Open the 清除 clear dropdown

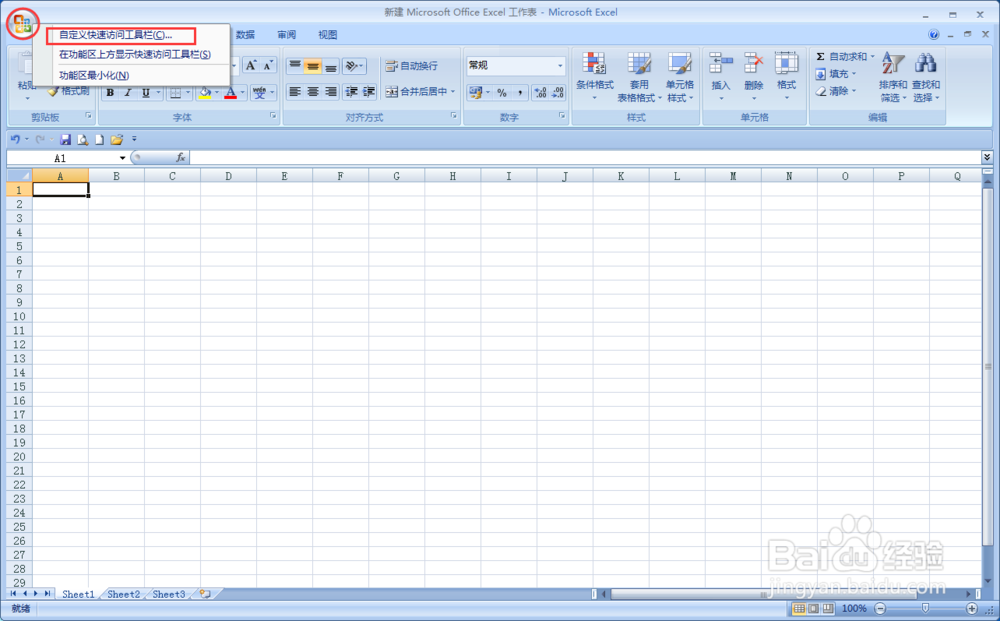pos(835,91)
